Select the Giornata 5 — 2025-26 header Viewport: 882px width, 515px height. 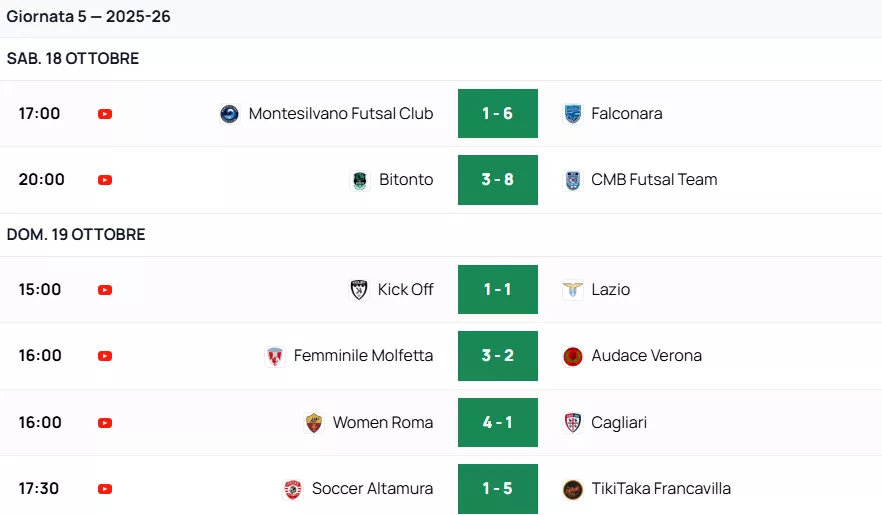pyautogui.click(x=89, y=17)
